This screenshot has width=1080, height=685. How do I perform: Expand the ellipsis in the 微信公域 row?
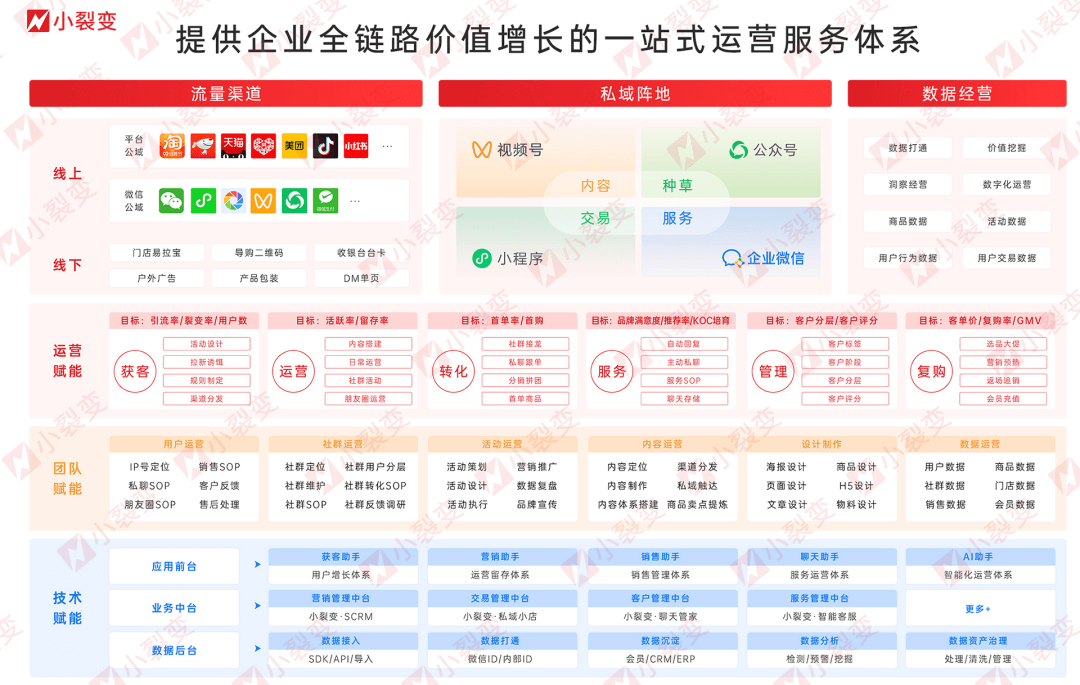(x=355, y=202)
